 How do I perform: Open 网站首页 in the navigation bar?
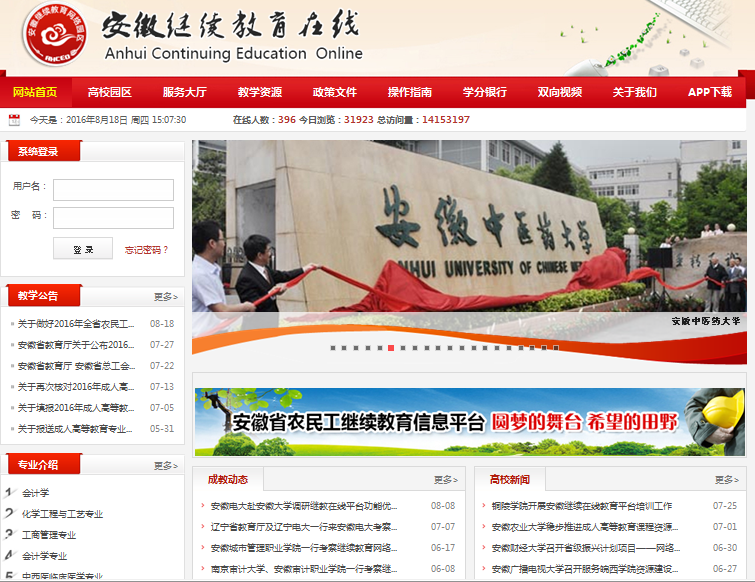pos(35,92)
